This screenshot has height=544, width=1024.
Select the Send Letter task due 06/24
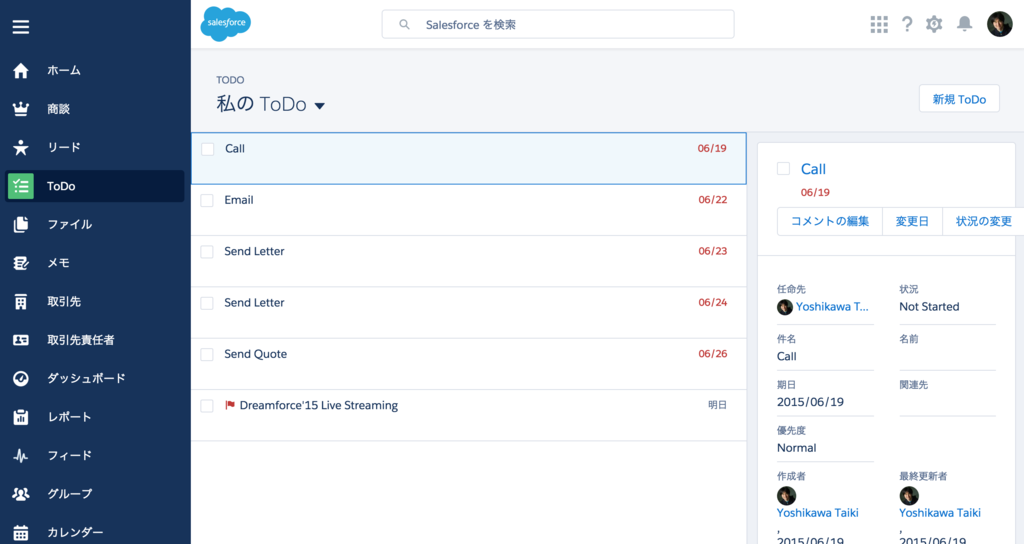tap(468, 312)
